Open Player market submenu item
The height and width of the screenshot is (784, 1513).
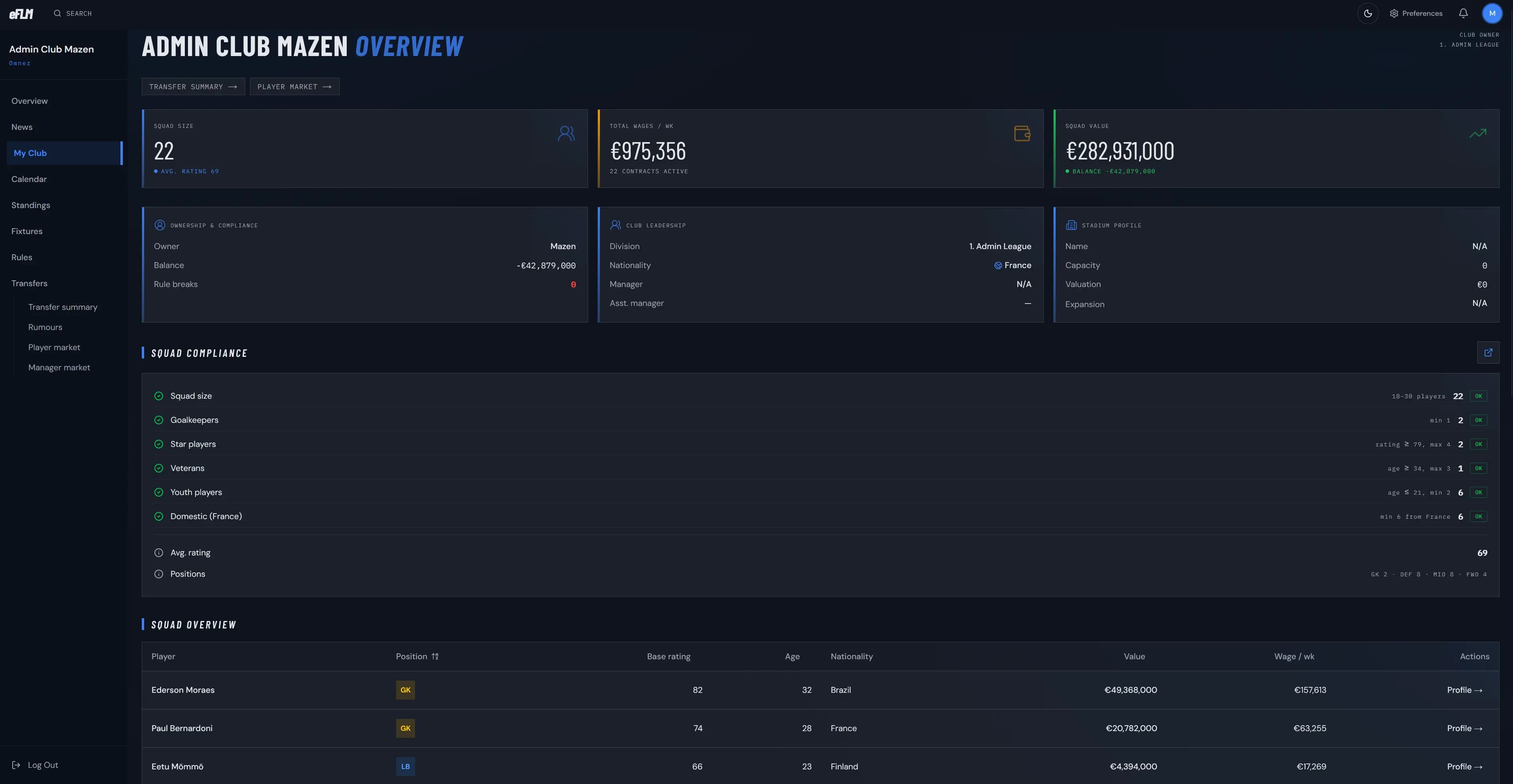(x=54, y=347)
